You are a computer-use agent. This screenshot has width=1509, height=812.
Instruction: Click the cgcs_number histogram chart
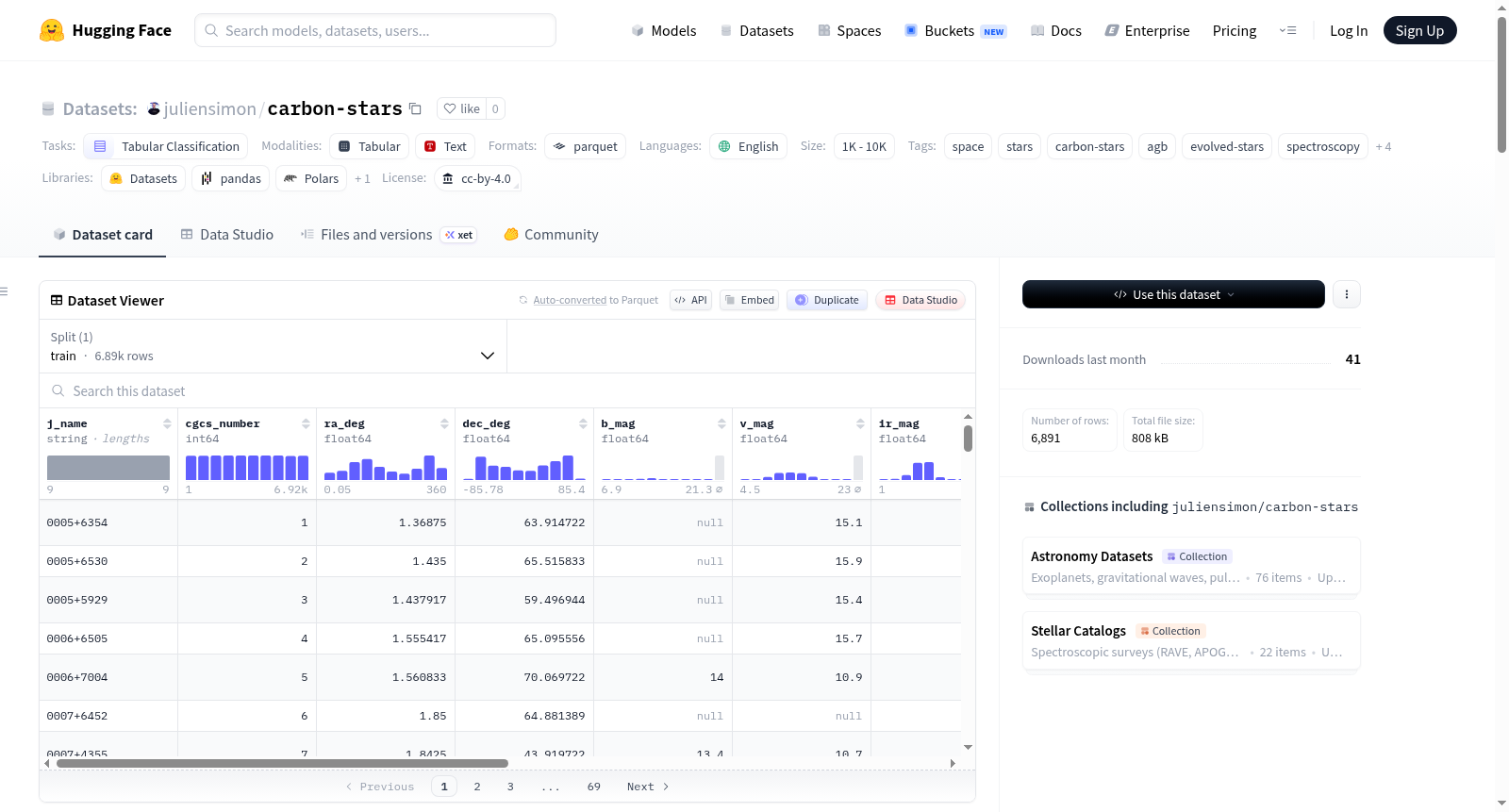coord(247,468)
